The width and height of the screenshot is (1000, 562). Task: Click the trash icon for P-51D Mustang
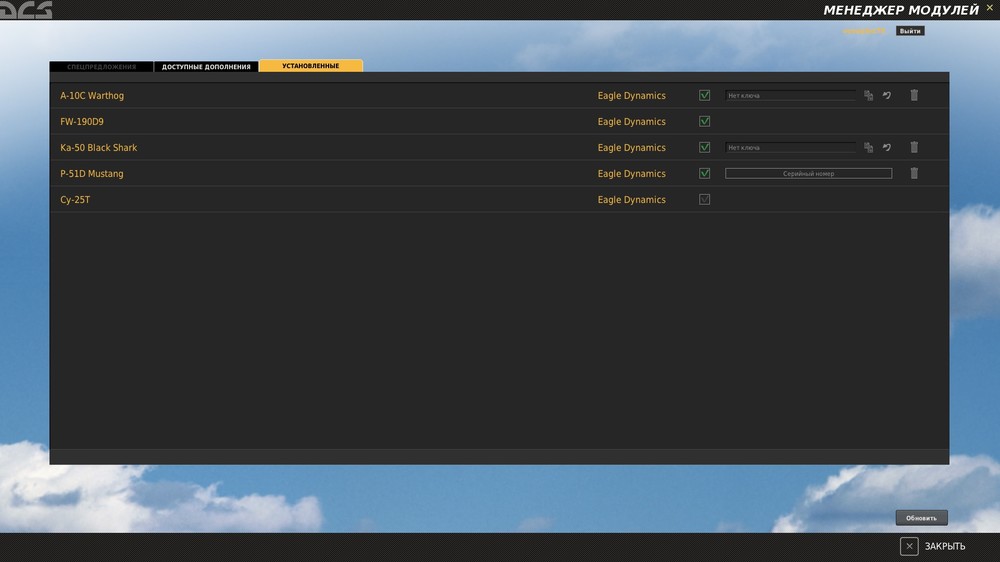click(914, 173)
